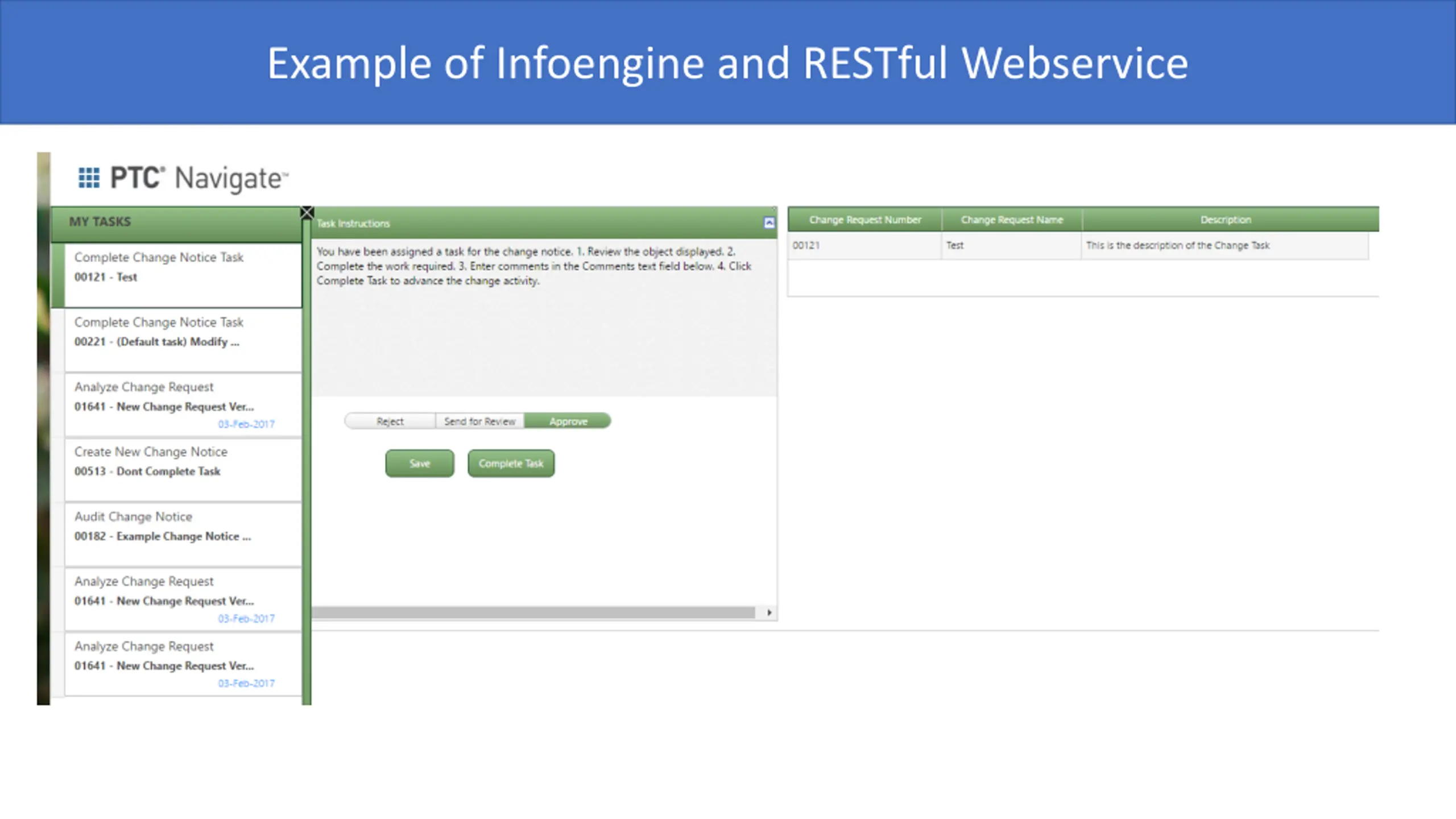Click the Task Instructions header title
Viewport: 1456px width, 819px height.
[353, 224]
